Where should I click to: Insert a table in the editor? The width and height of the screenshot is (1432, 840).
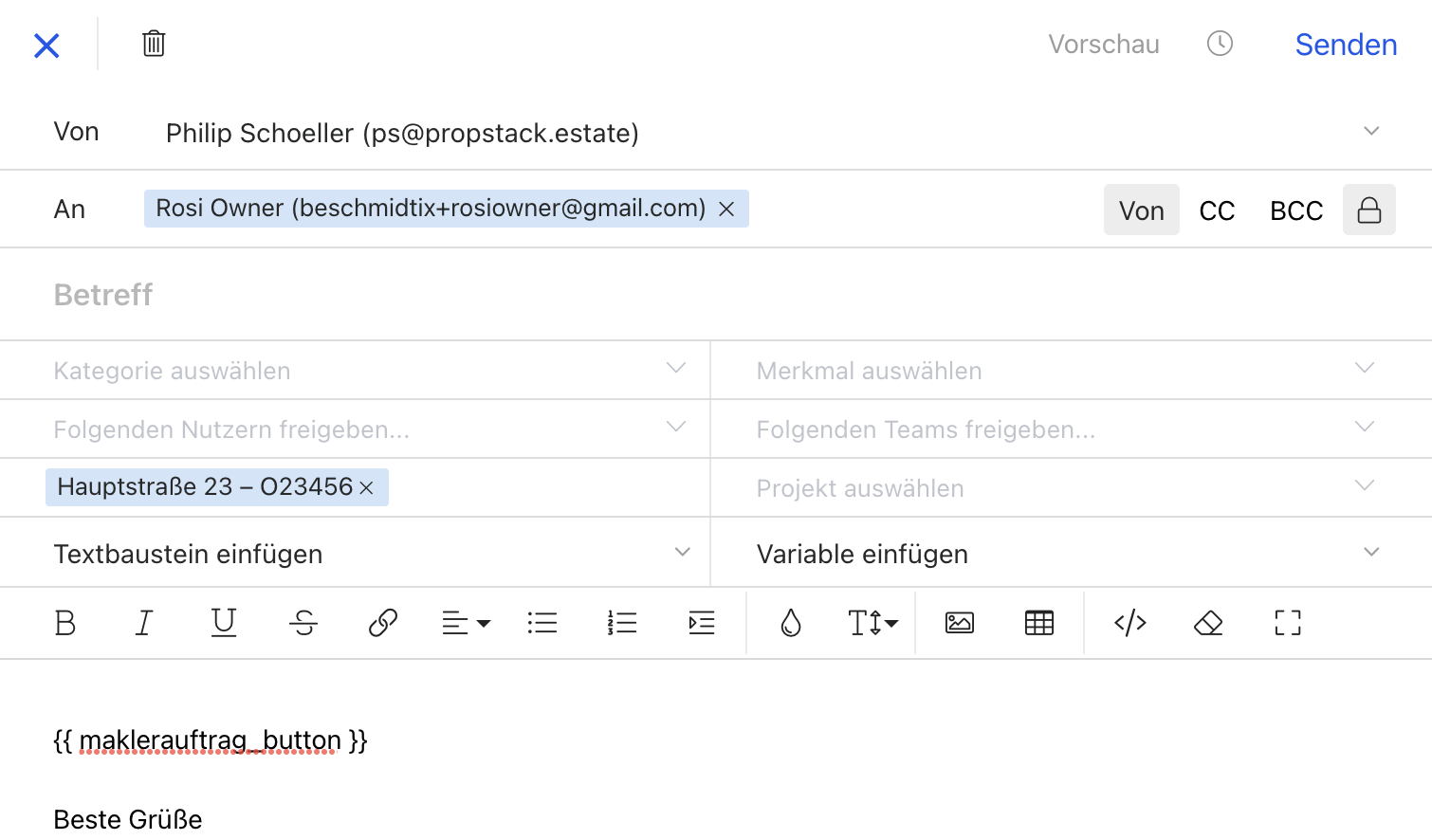[x=1039, y=623]
